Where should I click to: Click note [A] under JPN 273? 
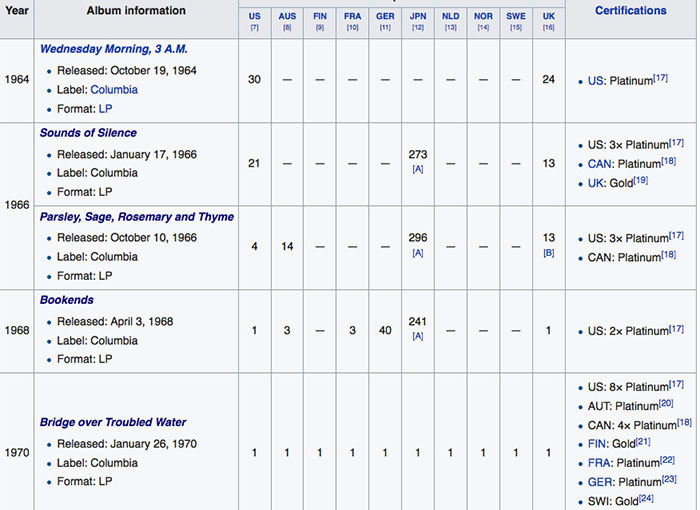417,169
